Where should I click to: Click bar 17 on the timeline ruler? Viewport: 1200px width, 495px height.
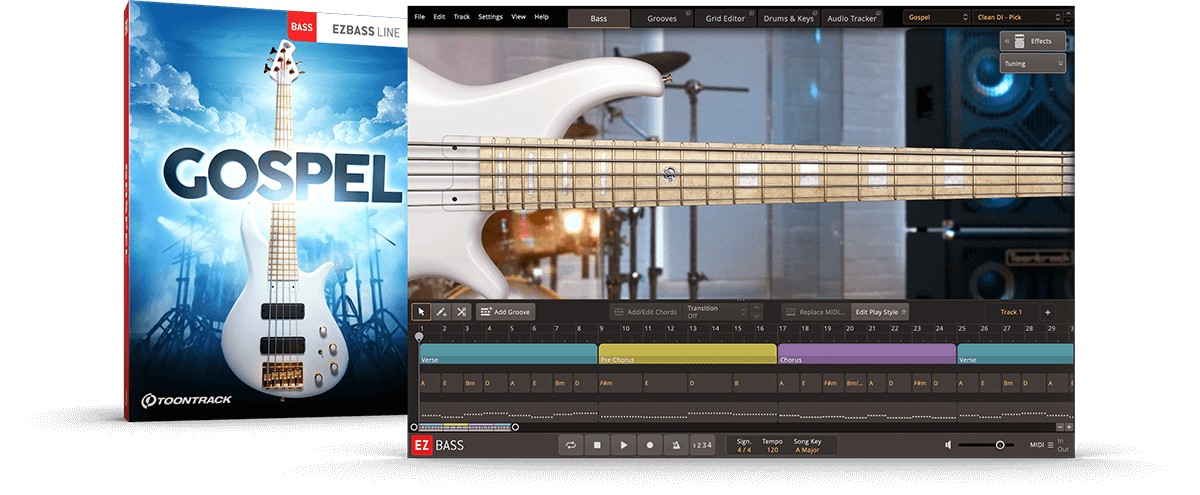coord(783,328)
